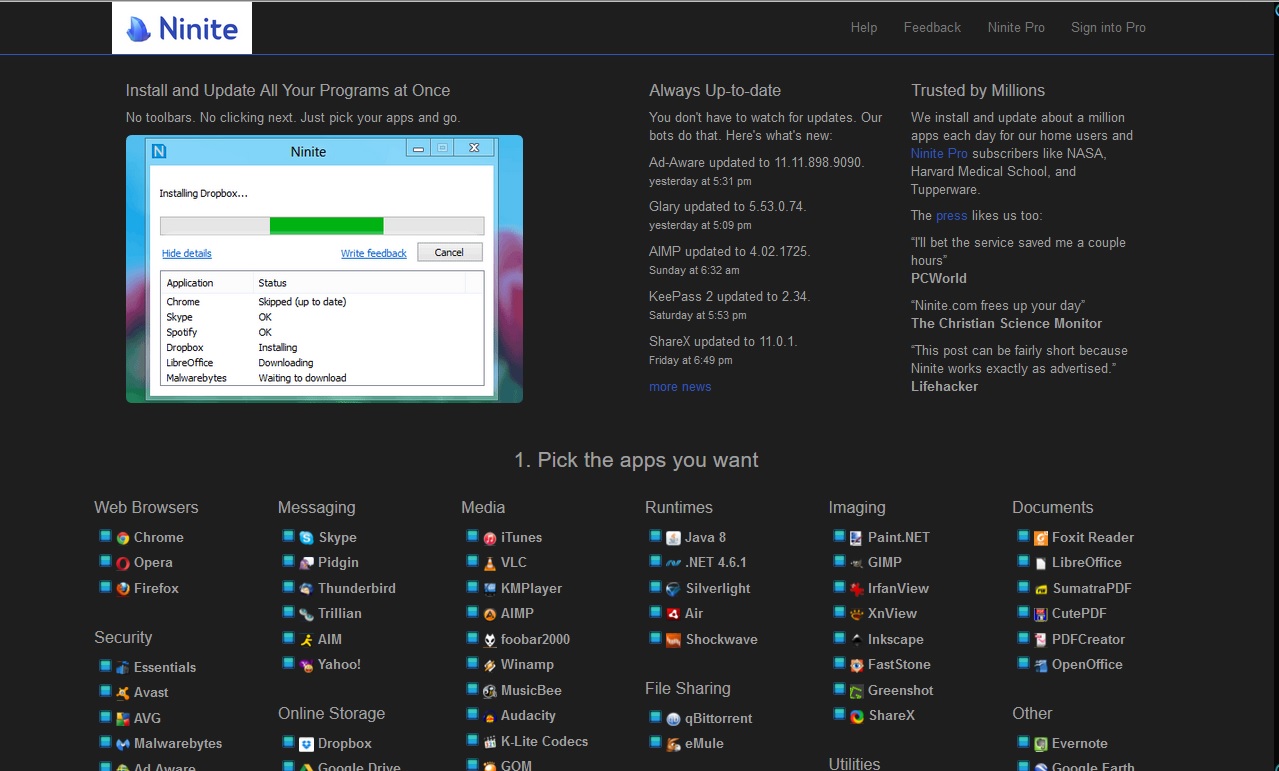Check the Java 8 checkbox
The width and height of the screenshot is (1279, 771).
[x=656, y=537]
